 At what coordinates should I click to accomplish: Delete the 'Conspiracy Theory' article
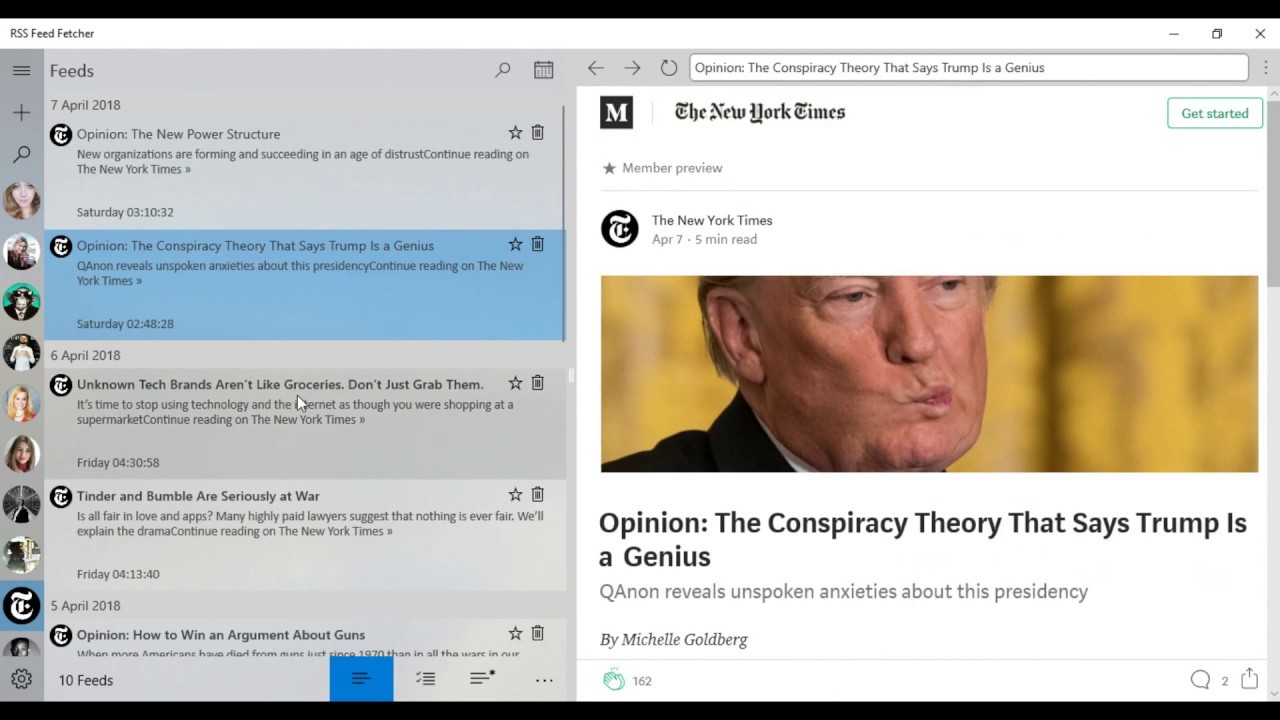click(537, 245)
